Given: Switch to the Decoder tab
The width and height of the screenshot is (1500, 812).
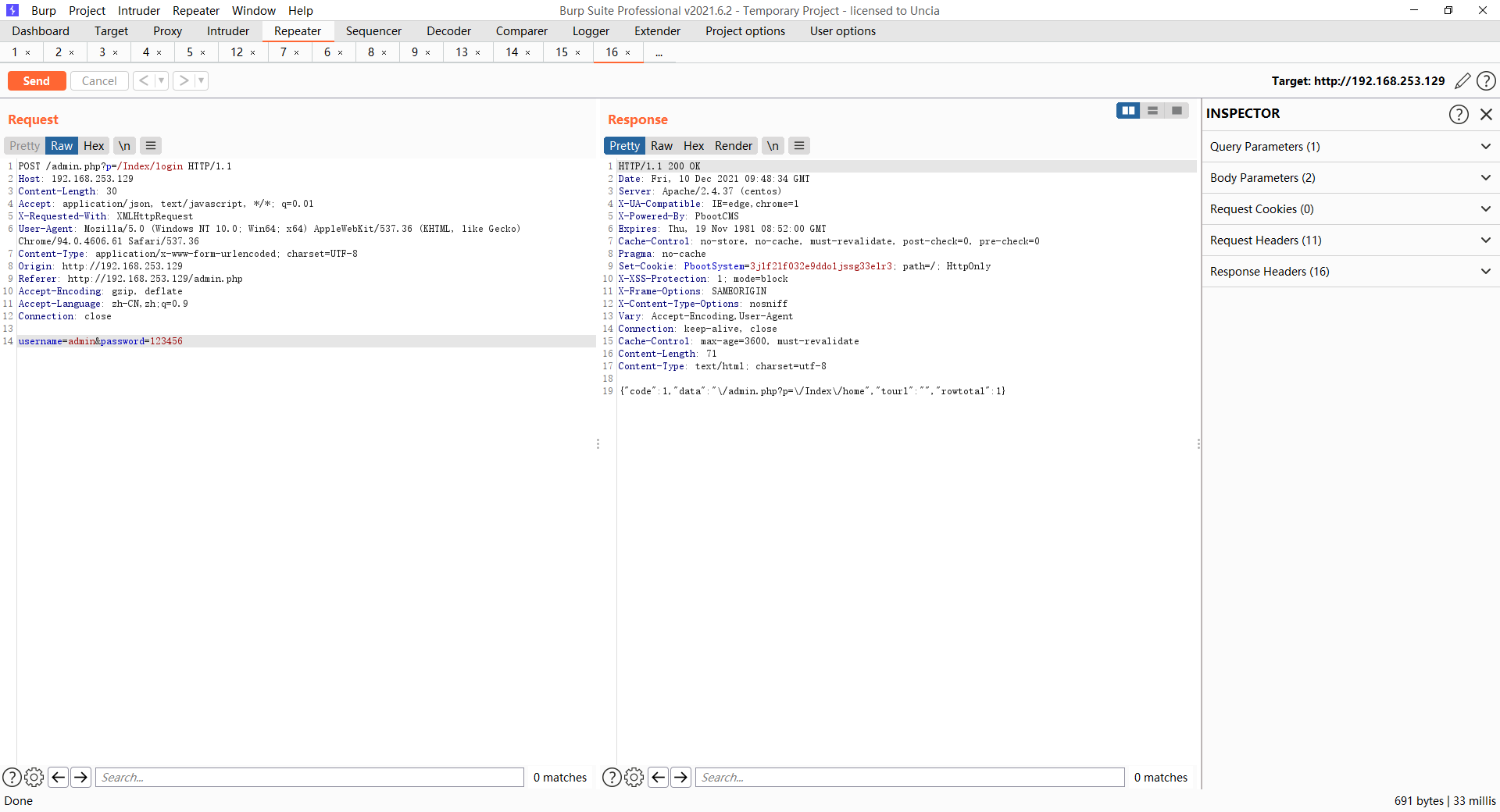Looking at the screenshot, I should (448, 30).
